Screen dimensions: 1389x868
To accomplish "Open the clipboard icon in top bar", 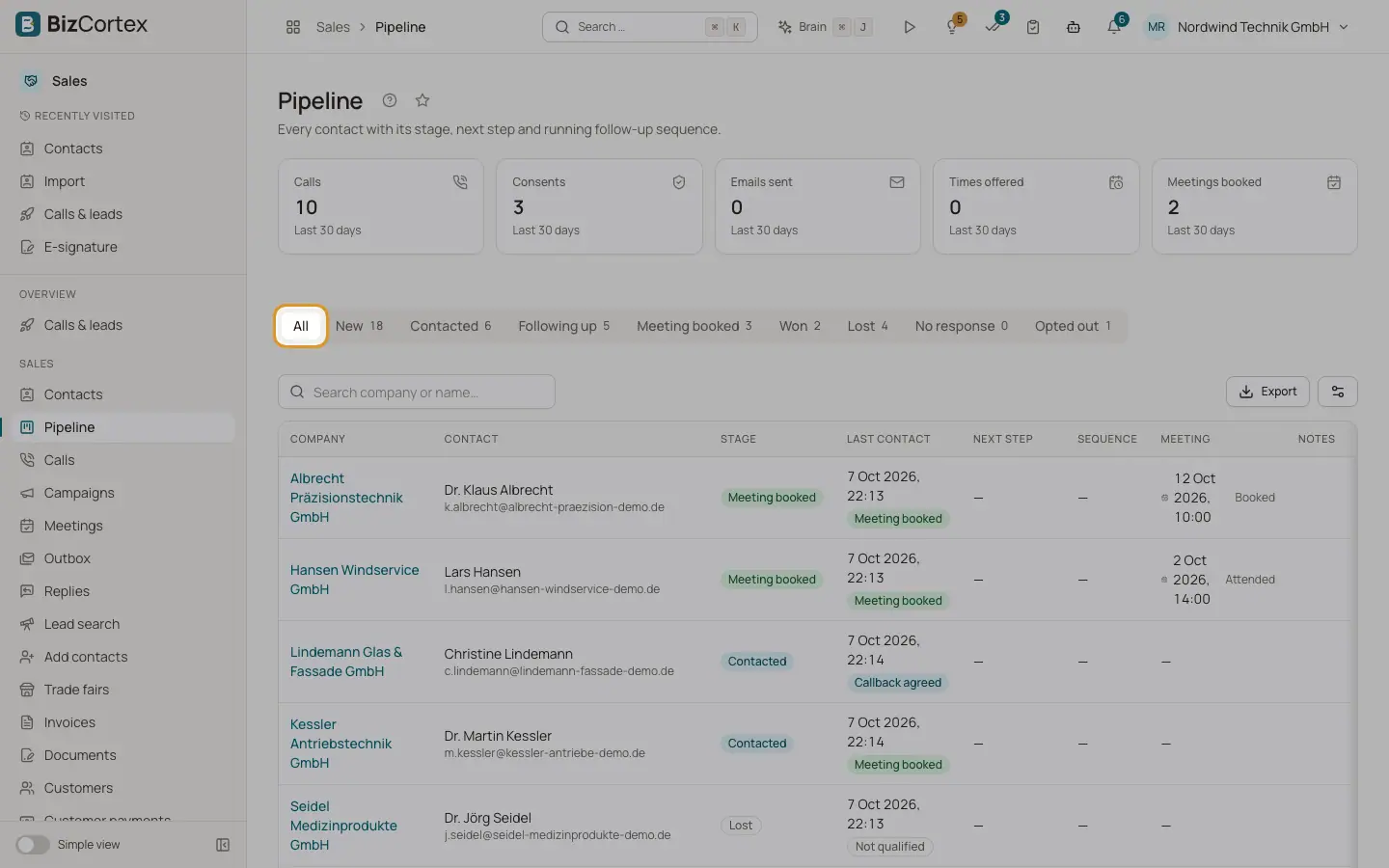I will [x=1033, y=27].
